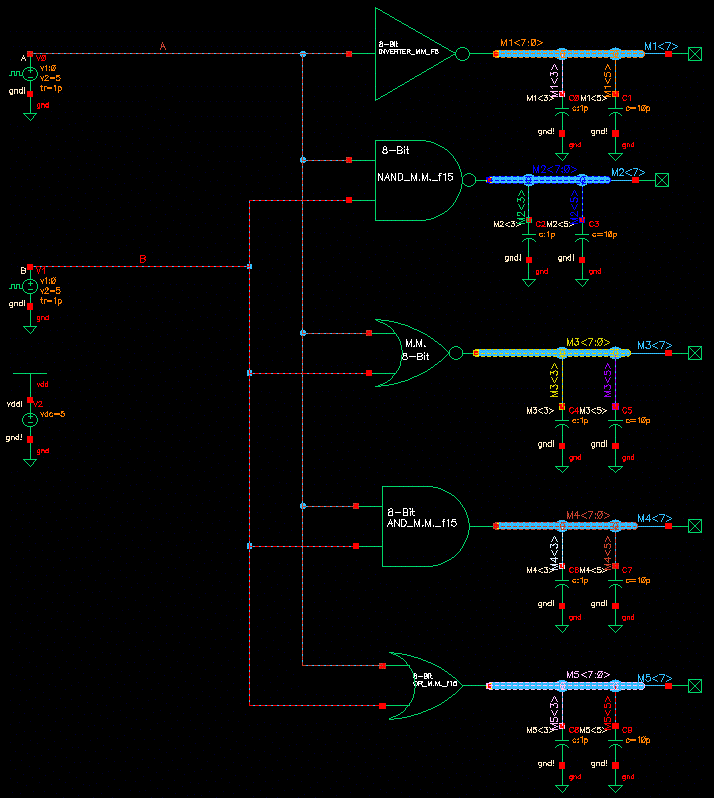This screenshot has height=798, width=714.
Task: Select capacitor C2 on M2<3>
Action: [529, 237]
